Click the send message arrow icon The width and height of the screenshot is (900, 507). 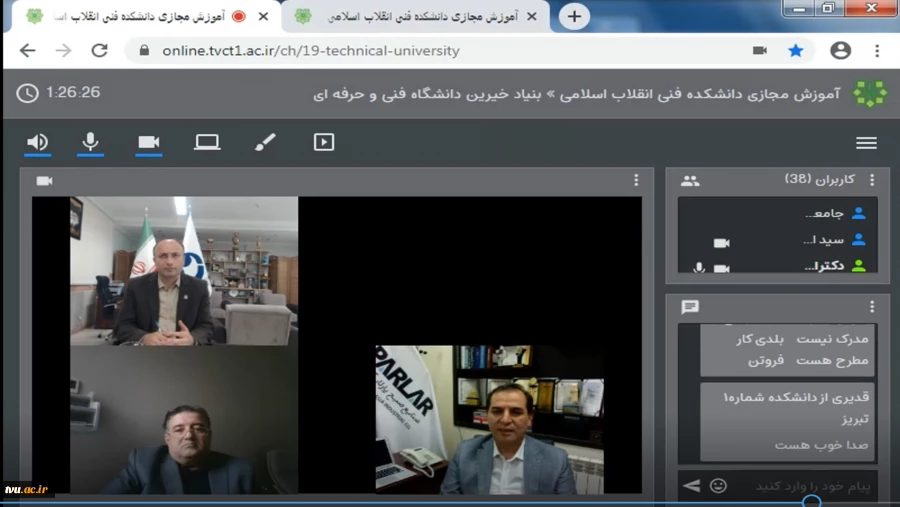691,486
